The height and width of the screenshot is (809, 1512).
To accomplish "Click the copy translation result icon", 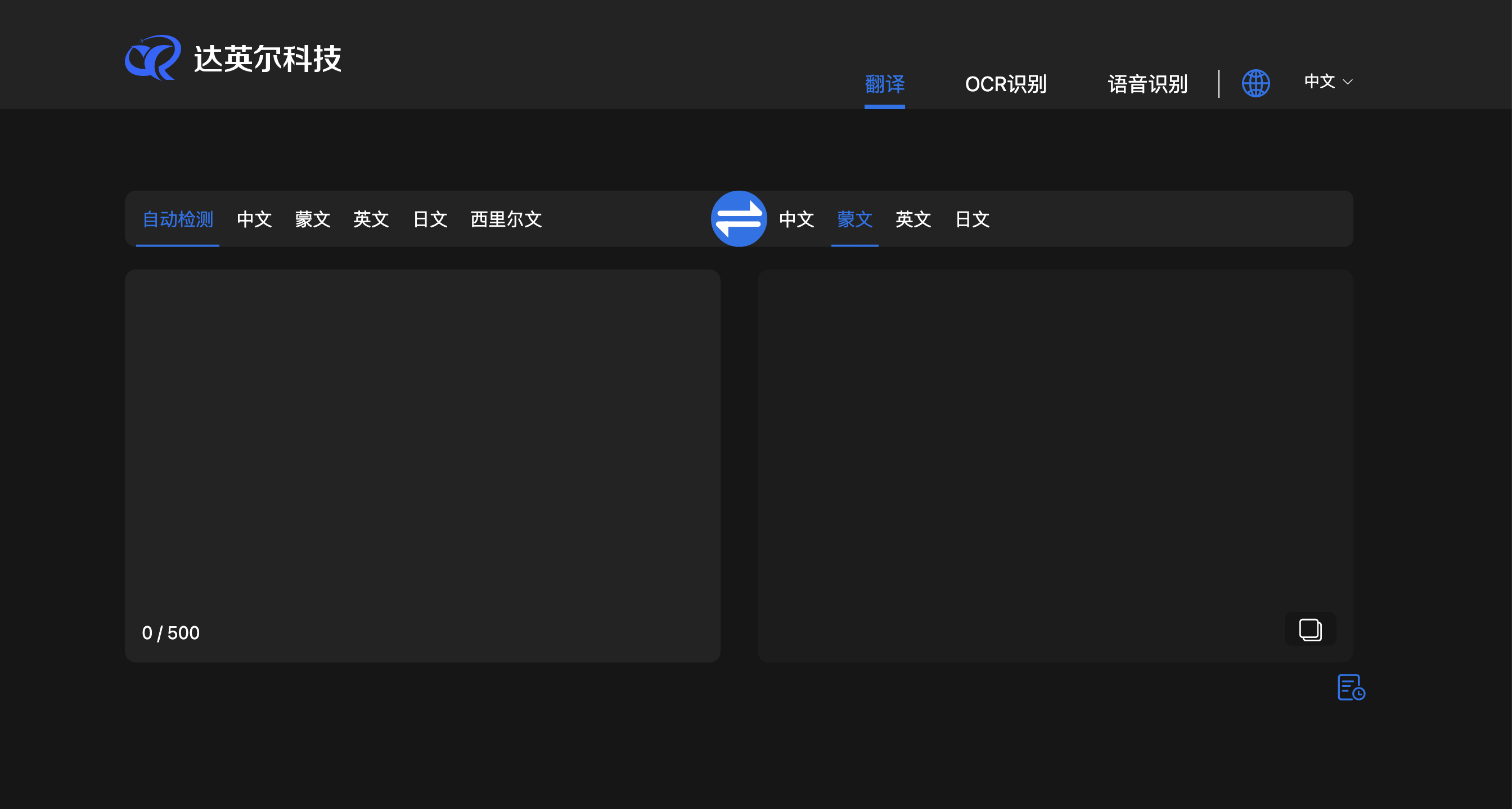I will [x=1310, y=630].
